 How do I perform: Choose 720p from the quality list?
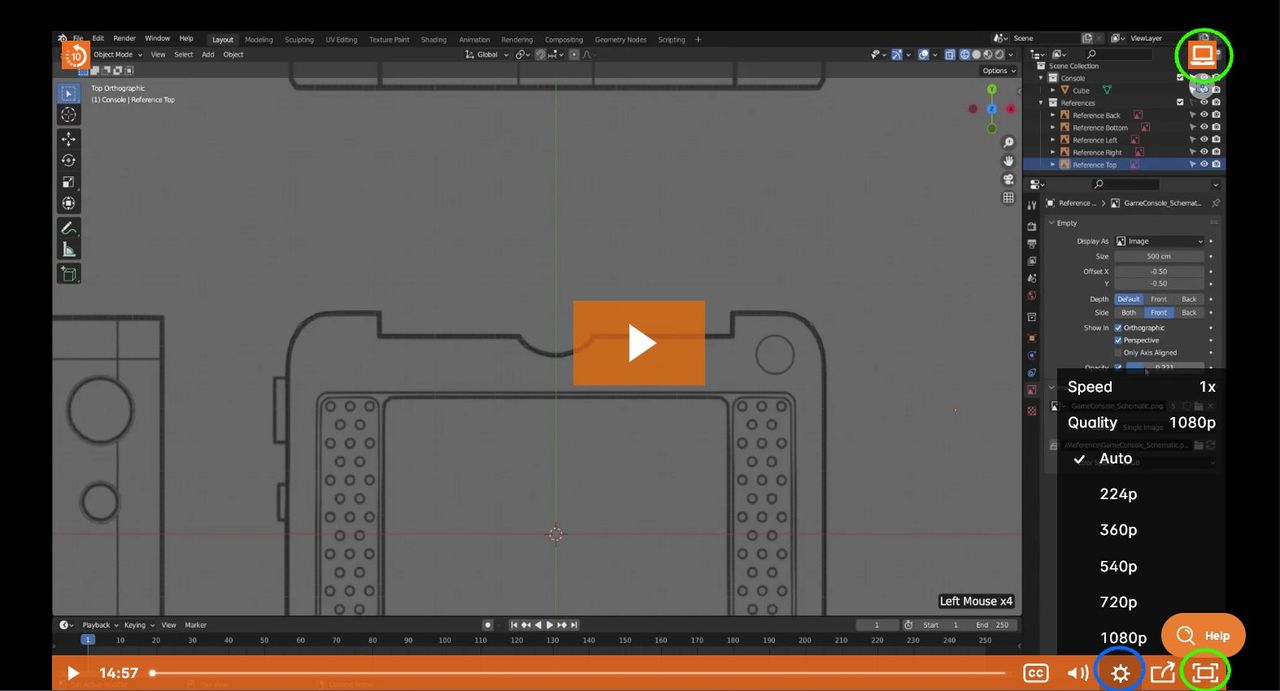pos(1118,602)
